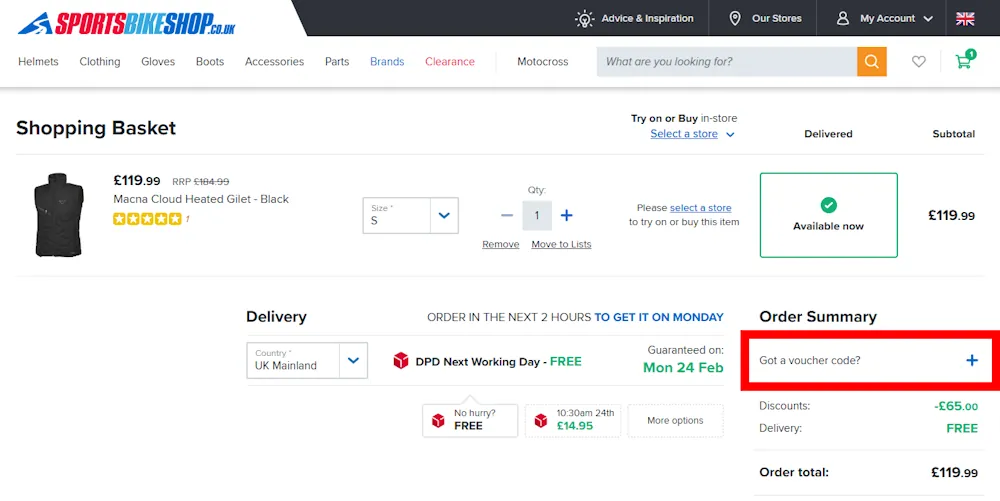Click the Remove link
The width and height of the screenshot is (1000, 501).
click(501, 244)
